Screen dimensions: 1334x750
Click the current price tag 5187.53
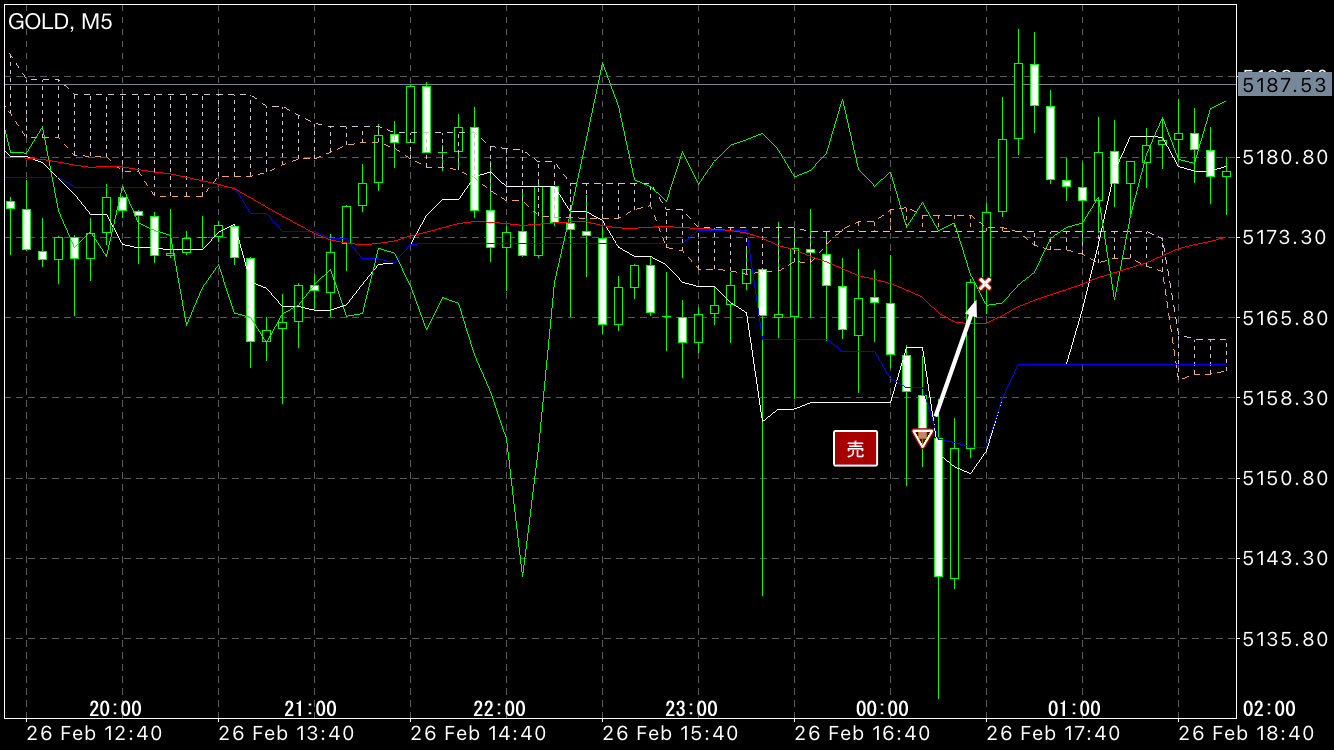tap(1283, 85)
